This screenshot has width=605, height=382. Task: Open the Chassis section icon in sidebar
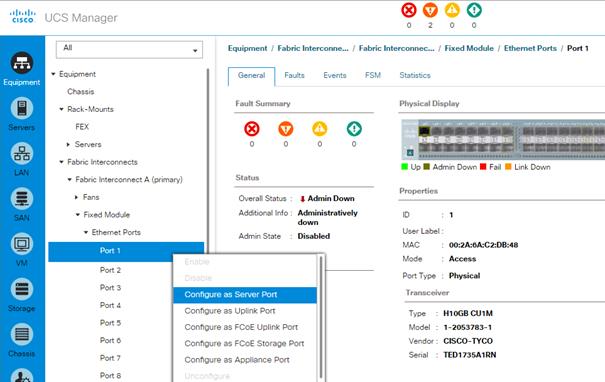coord(22,334)
